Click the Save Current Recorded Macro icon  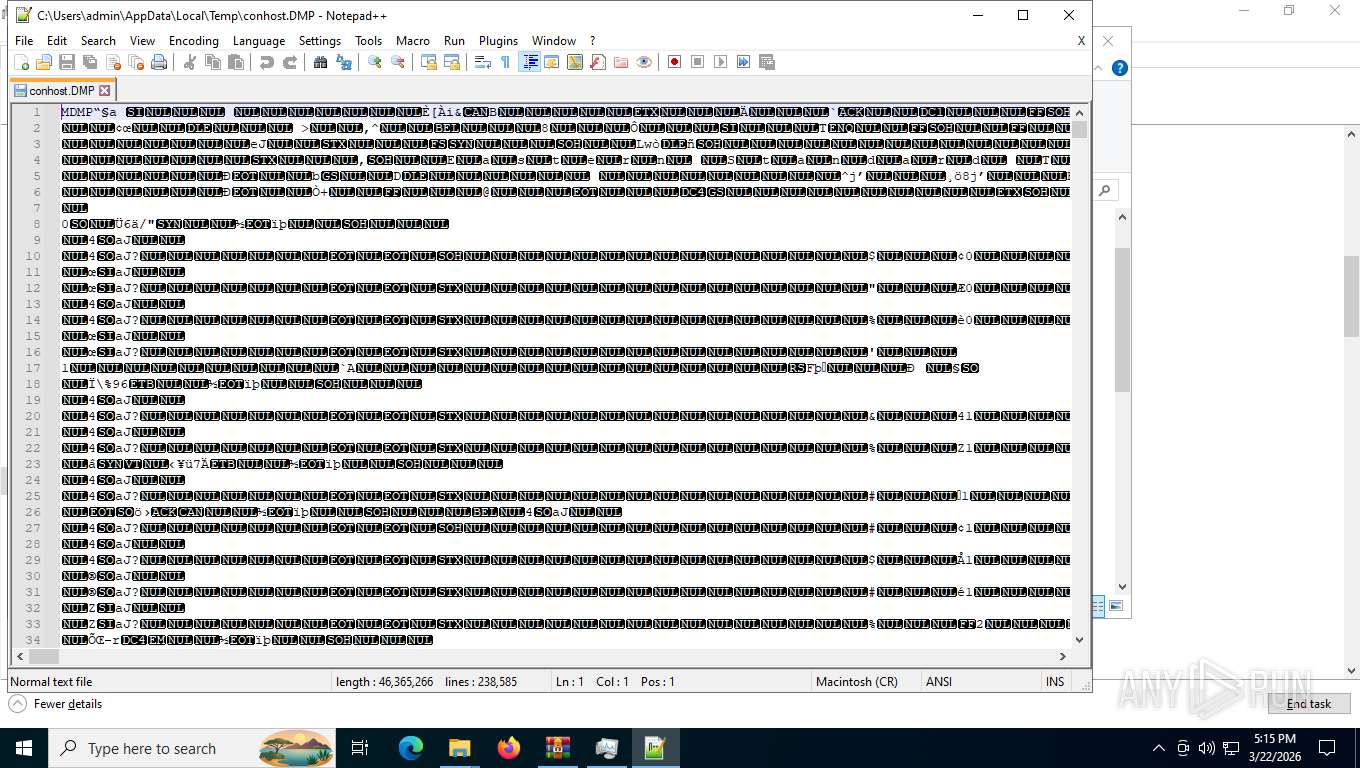tap(767, 62)
